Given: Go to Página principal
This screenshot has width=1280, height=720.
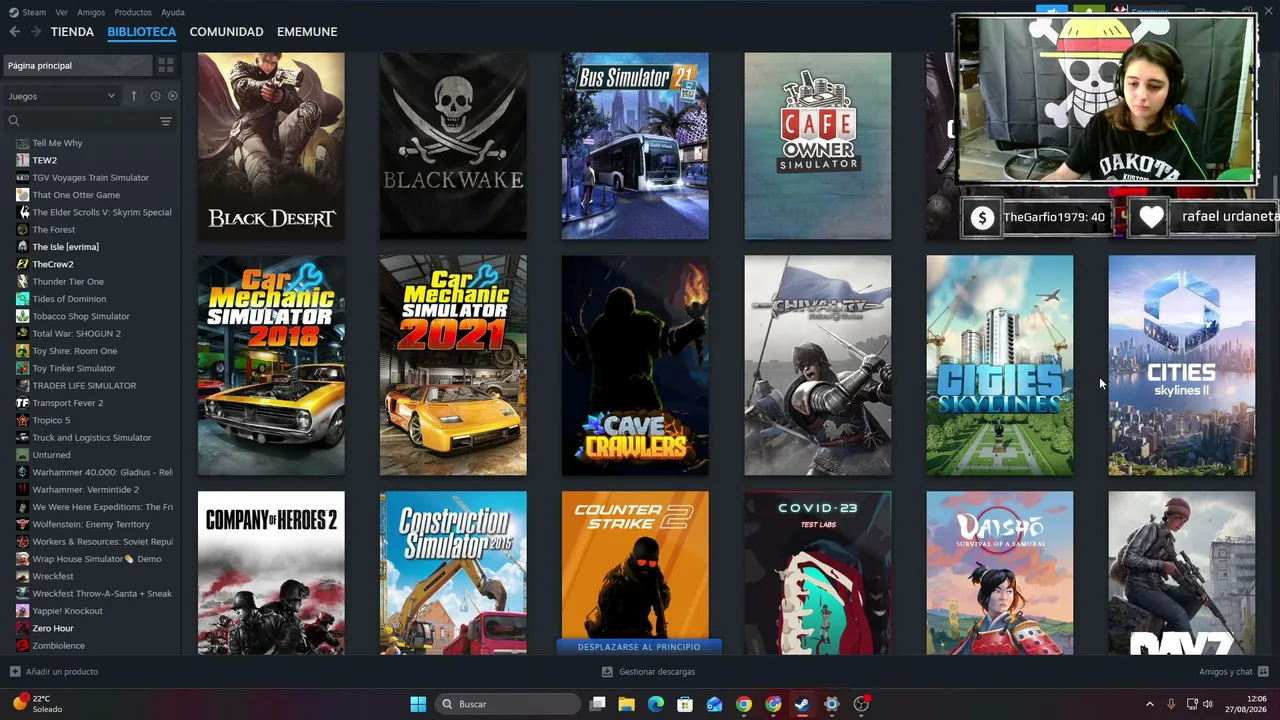Looking at the screenshot, I should pyautogui.click(x=78, y=65).
